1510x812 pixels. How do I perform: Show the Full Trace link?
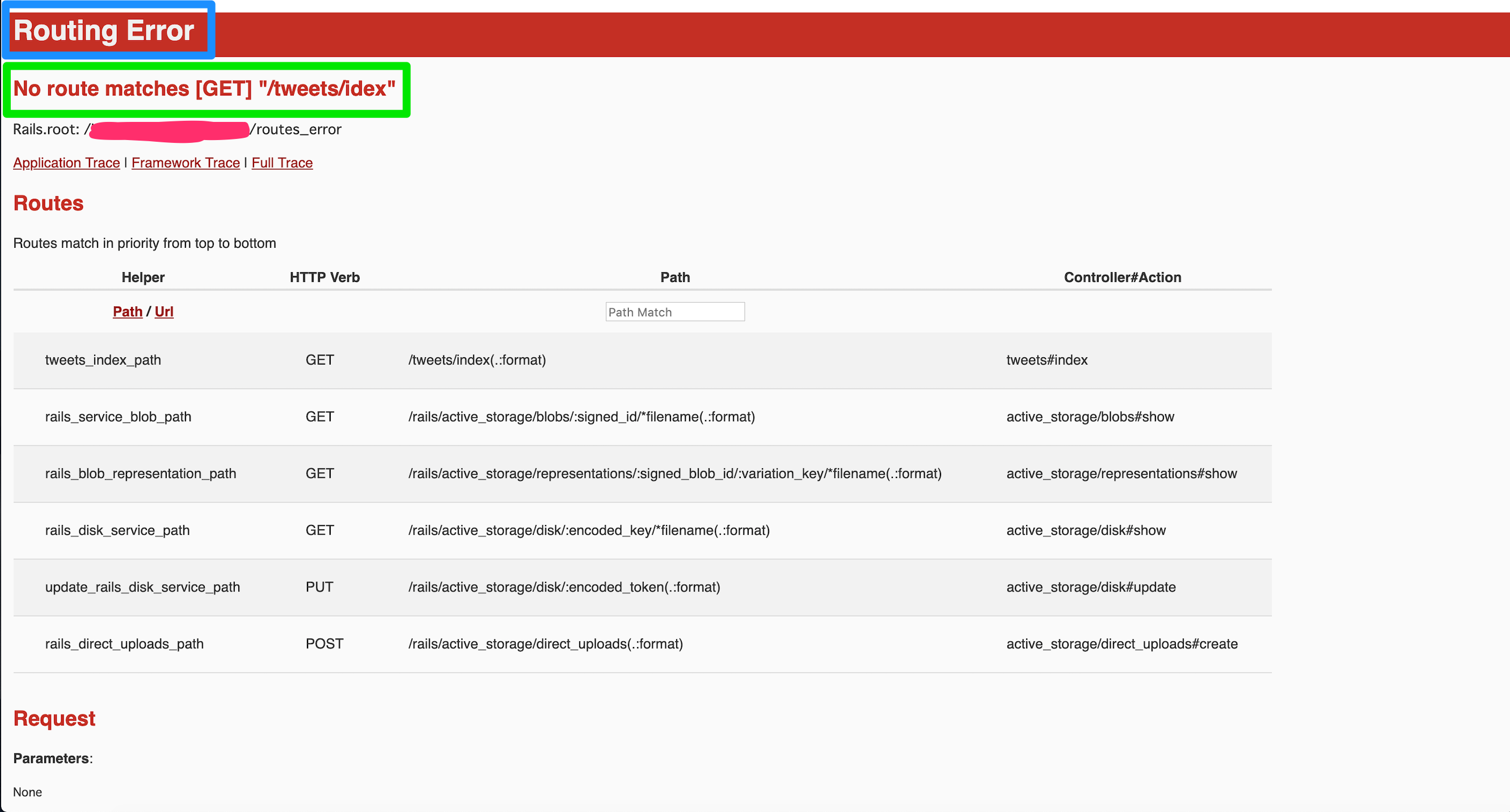(x=282, y=163)
